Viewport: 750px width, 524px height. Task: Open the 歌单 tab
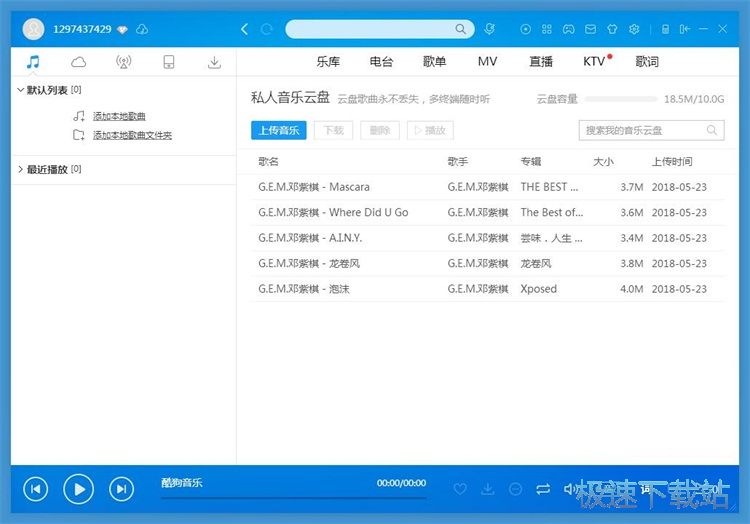tap(434, 62)
